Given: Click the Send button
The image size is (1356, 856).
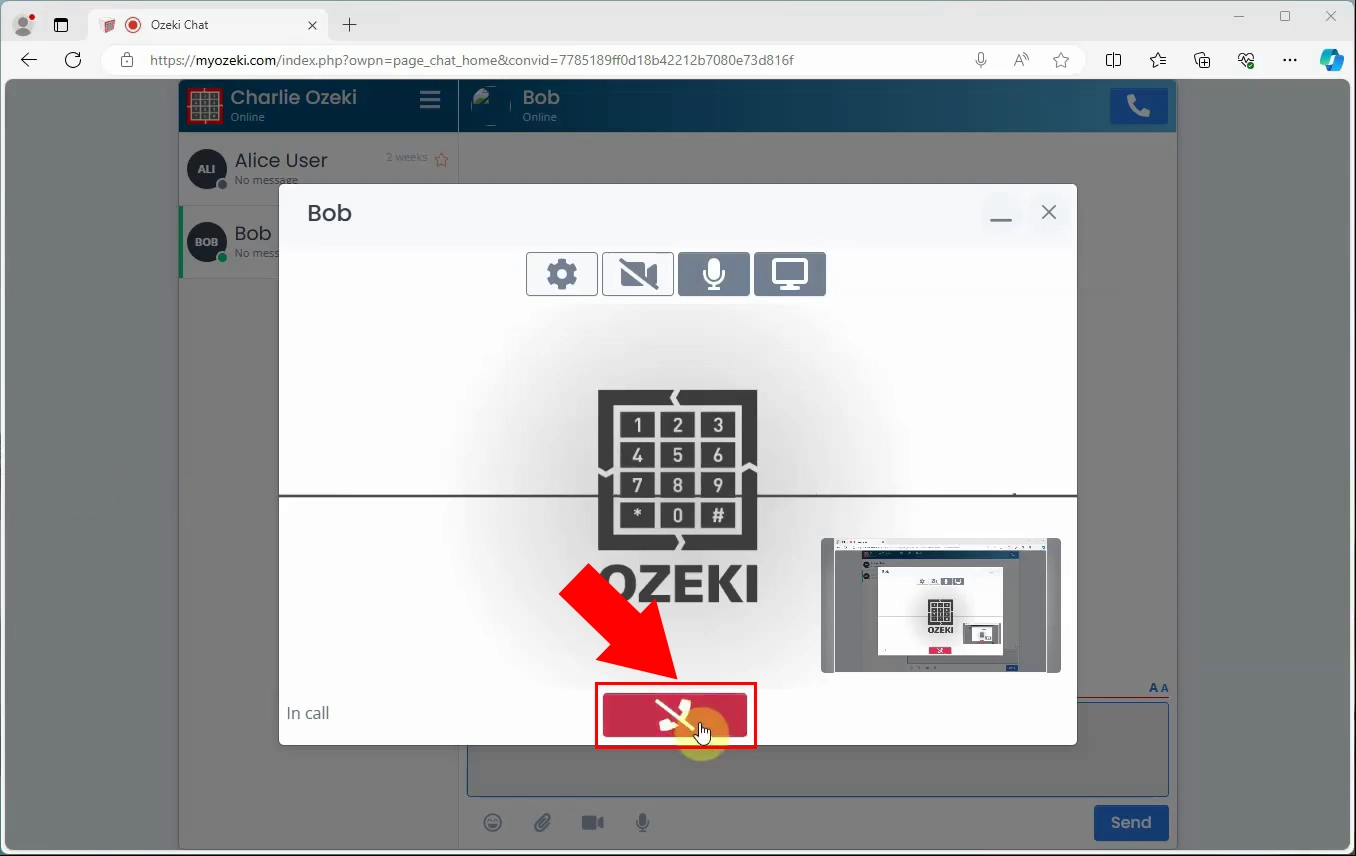Looking at the screenshot, I should click(x=1131, y=823).
